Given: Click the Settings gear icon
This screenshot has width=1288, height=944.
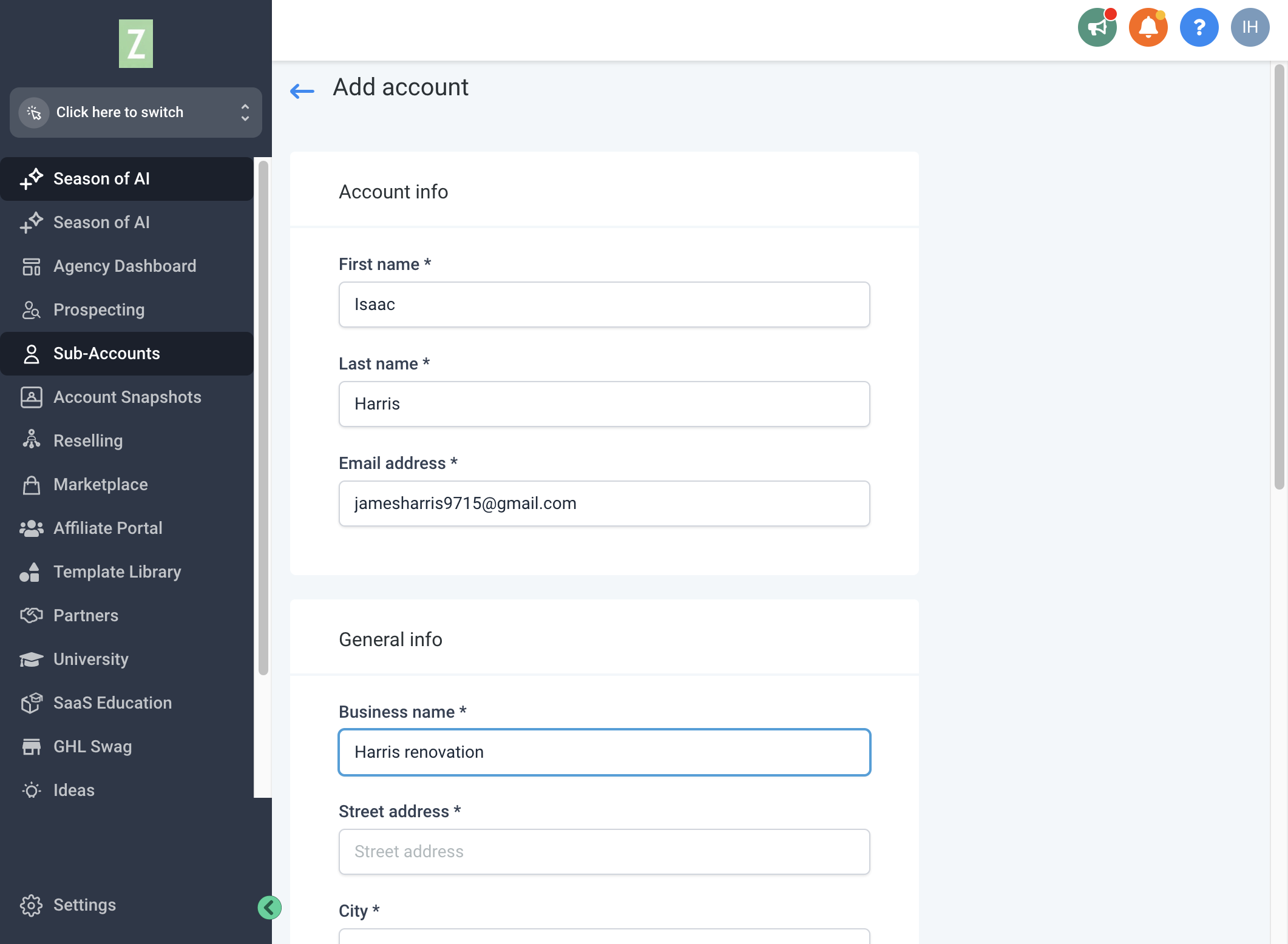Looking at the screenshot, I should click(x=31, y=905).
